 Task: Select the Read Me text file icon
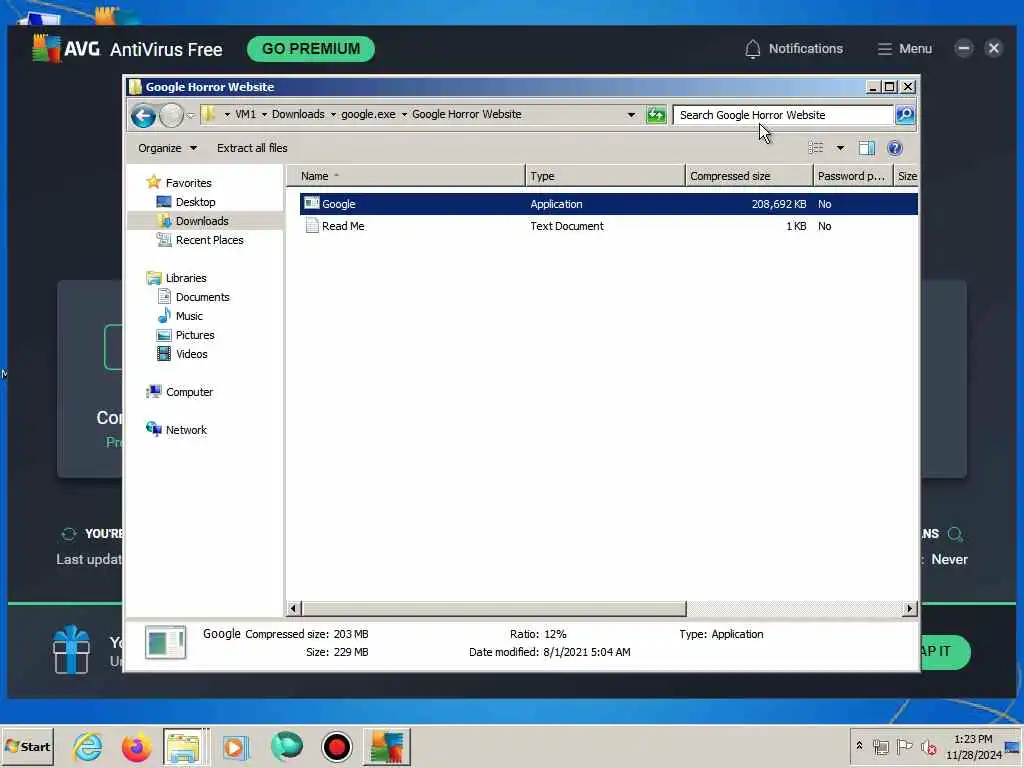click(312, 226)
